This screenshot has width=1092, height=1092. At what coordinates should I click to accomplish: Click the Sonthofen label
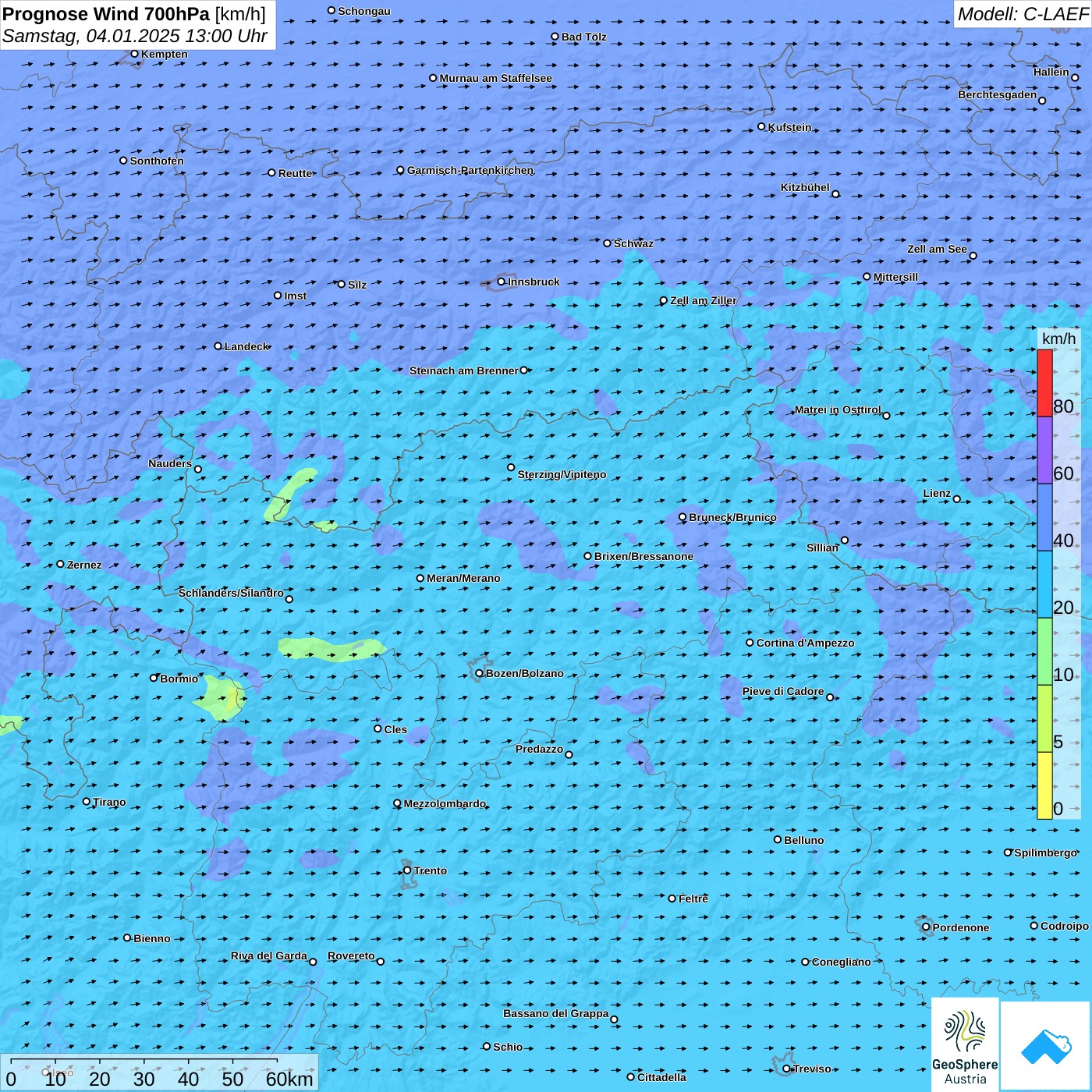click(x=157, y=161)
